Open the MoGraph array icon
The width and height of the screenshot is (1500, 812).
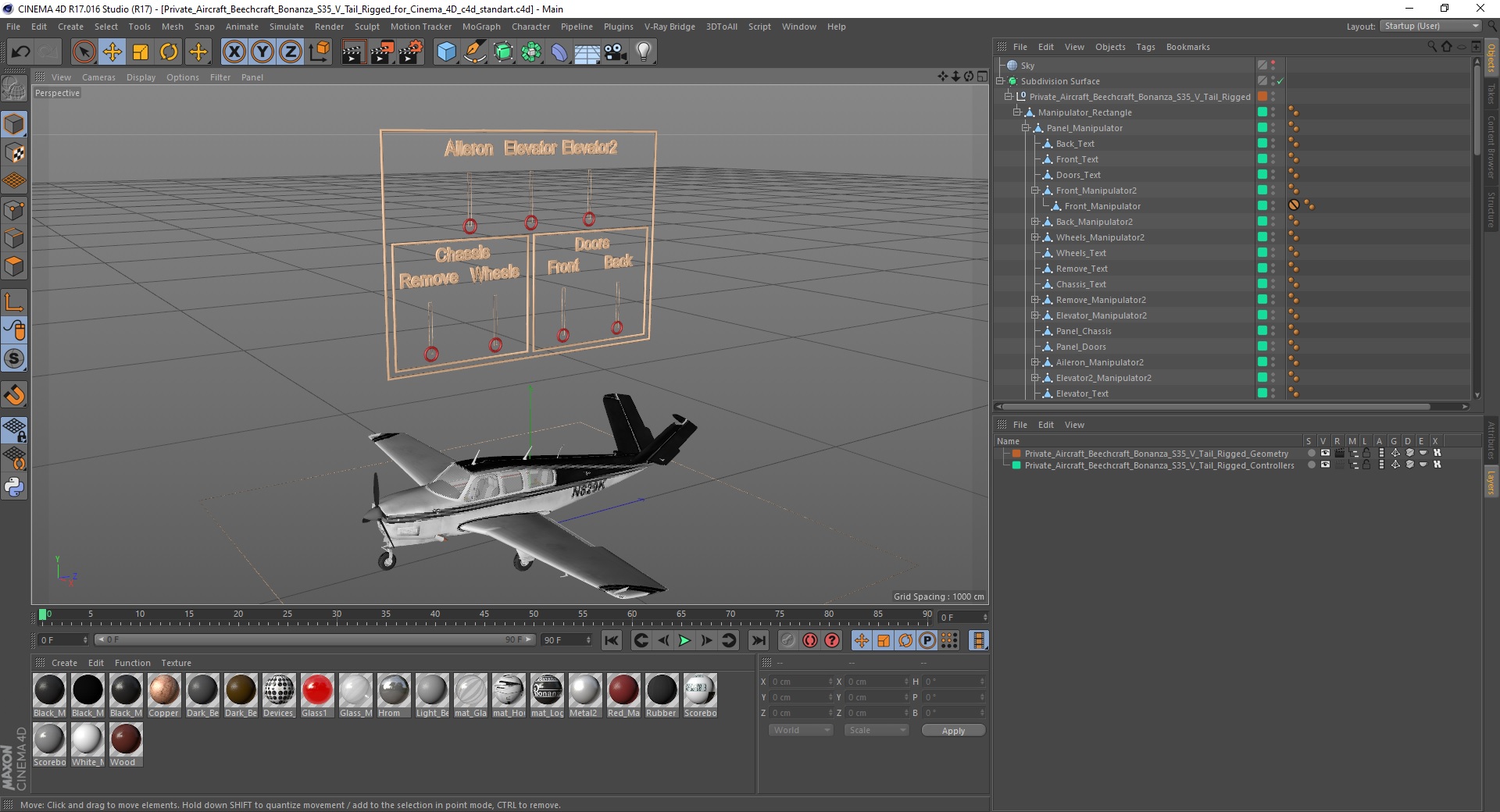tap(531, 52)
